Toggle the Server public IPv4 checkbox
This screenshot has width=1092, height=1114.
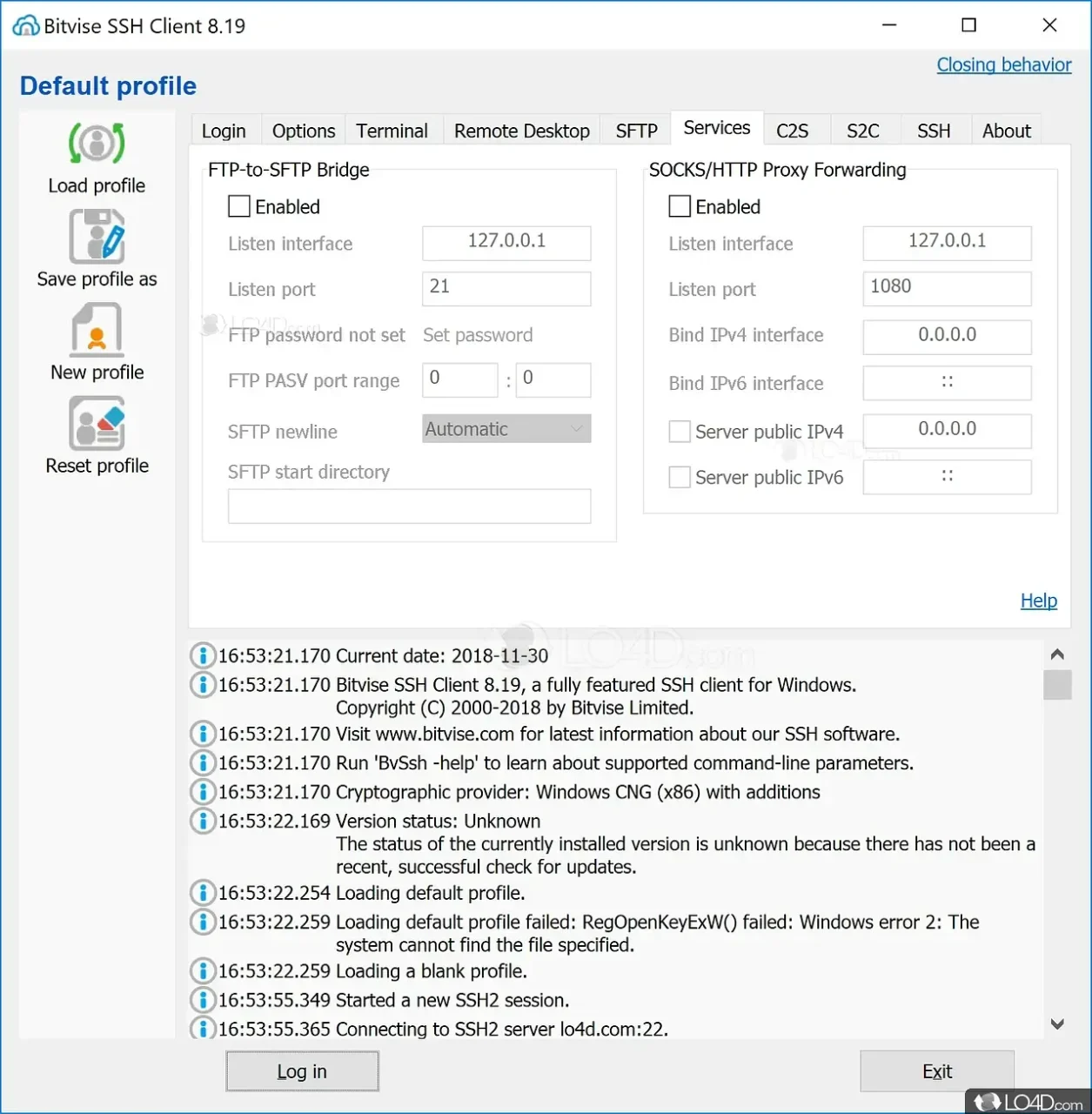(x=680, y=432)
